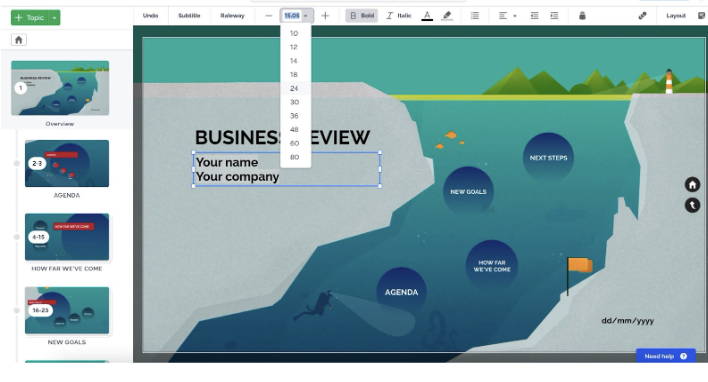The width and height of the screenshot is (708, 382).
Task: Select the AGENDA slide thumbnail
Action: (67, 163)
